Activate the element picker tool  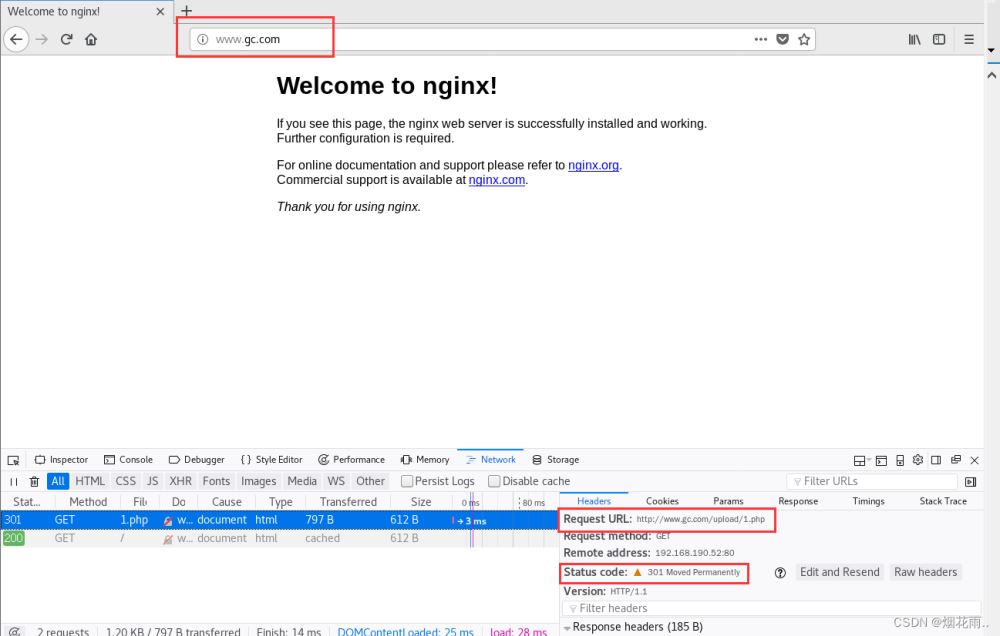pyautogui.click(x=13, y=460)
